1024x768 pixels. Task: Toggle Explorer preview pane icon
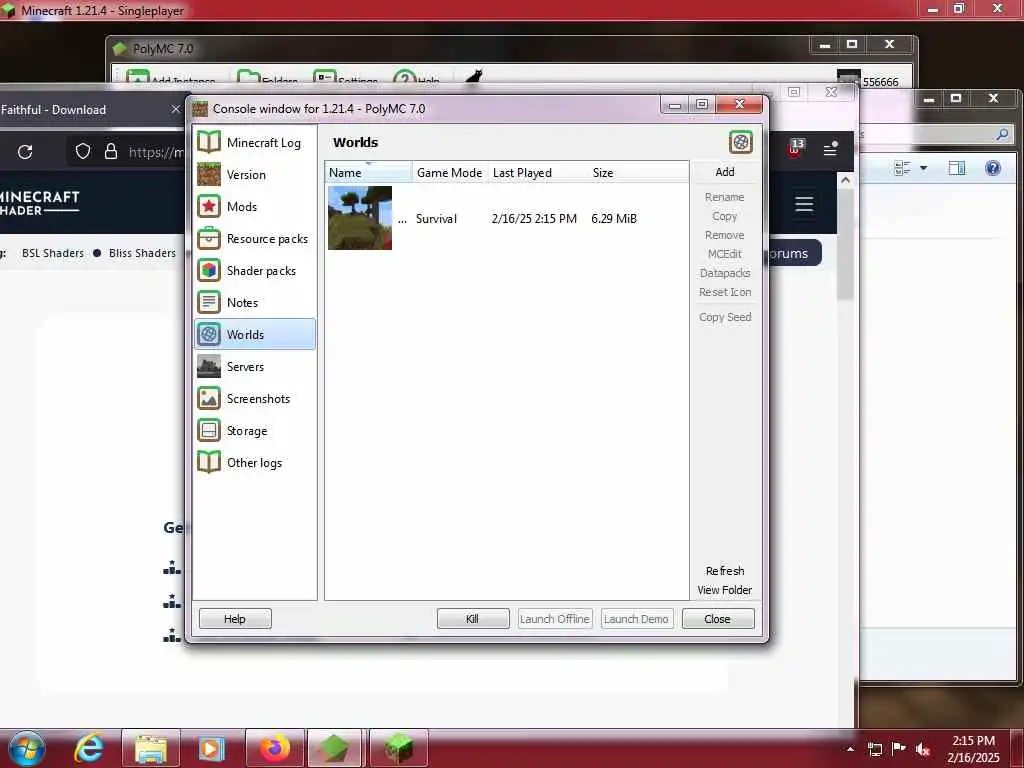tap(957, 168)
